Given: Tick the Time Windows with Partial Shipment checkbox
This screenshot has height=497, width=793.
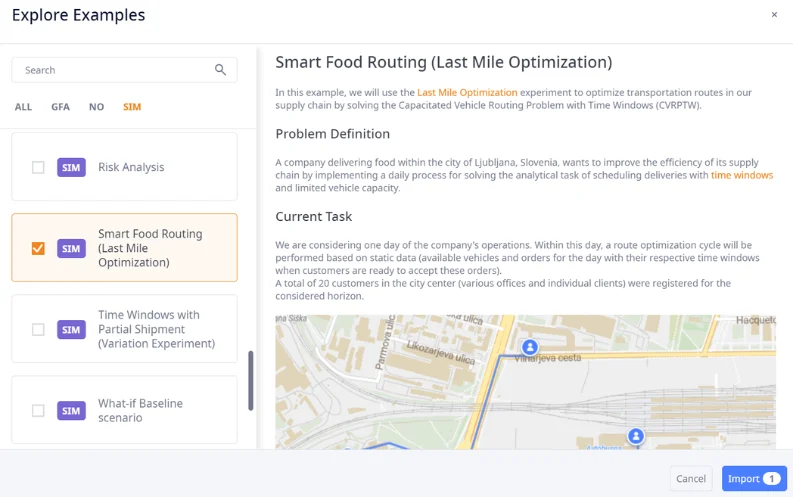Looking at the screenshot, I should 38,329.
